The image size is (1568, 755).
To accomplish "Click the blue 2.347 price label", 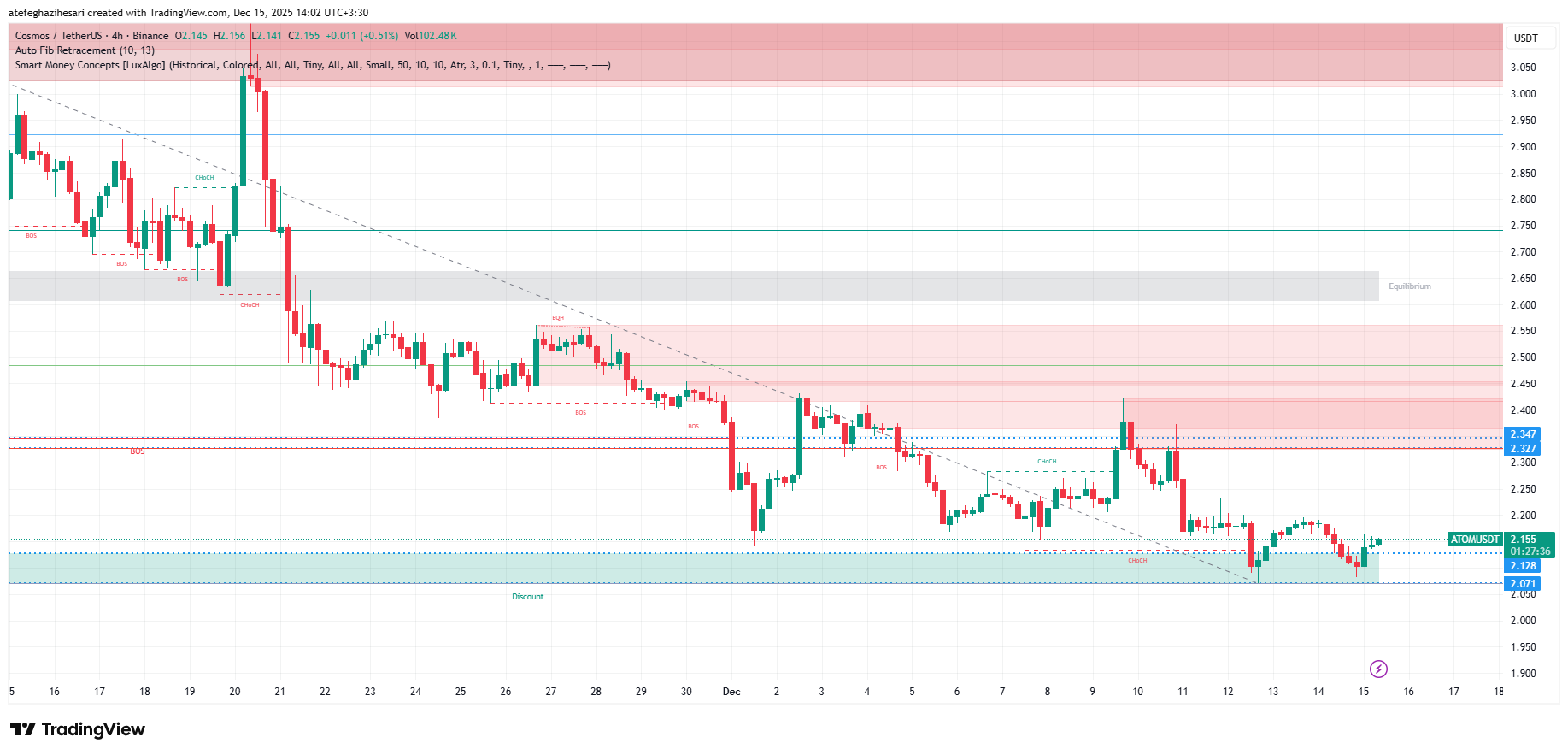I will [1523, 434].
